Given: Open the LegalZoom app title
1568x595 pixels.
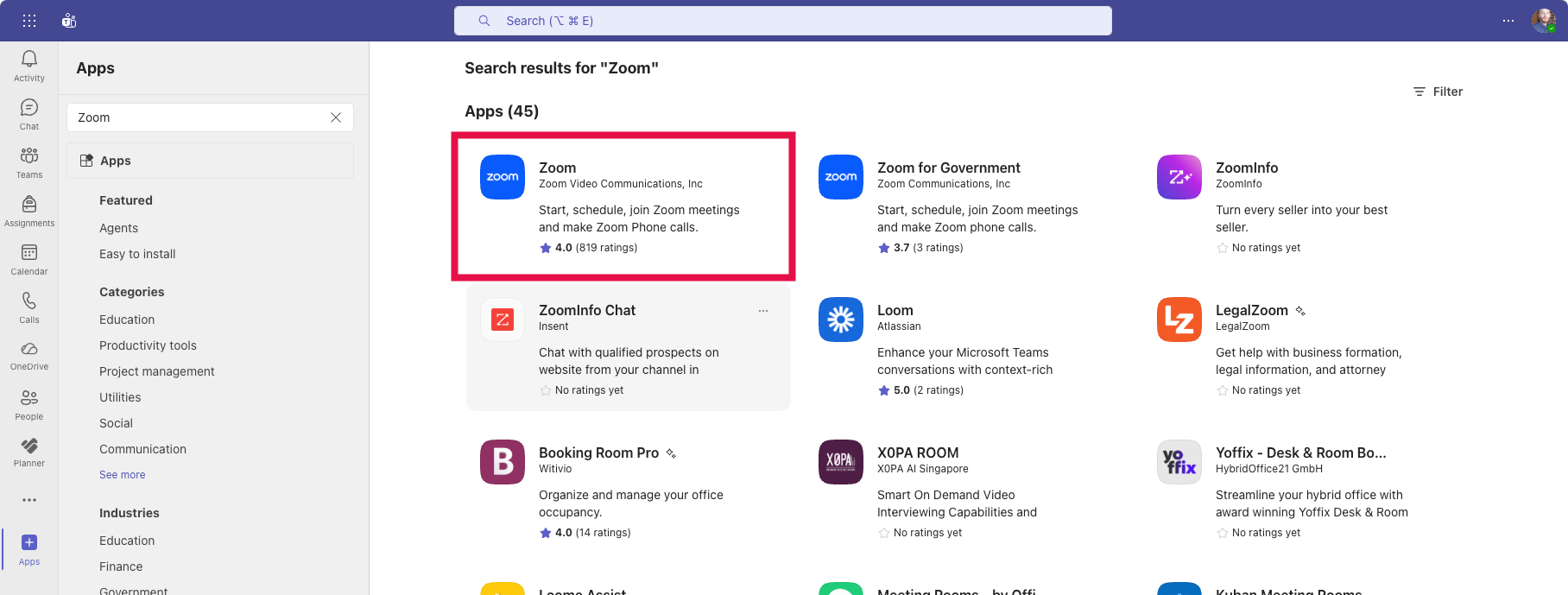Looking at the screenshot, I should (x=1252, y=310).
